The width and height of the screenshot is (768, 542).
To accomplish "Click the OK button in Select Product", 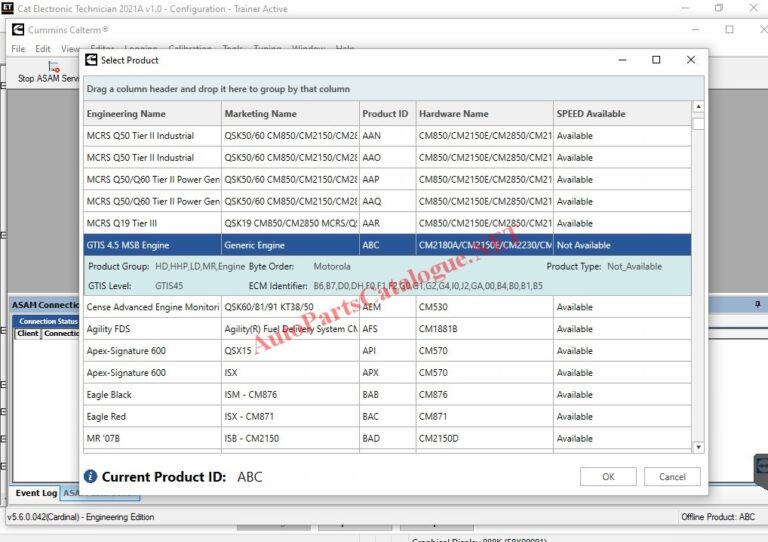I will (x=608, y=476).
